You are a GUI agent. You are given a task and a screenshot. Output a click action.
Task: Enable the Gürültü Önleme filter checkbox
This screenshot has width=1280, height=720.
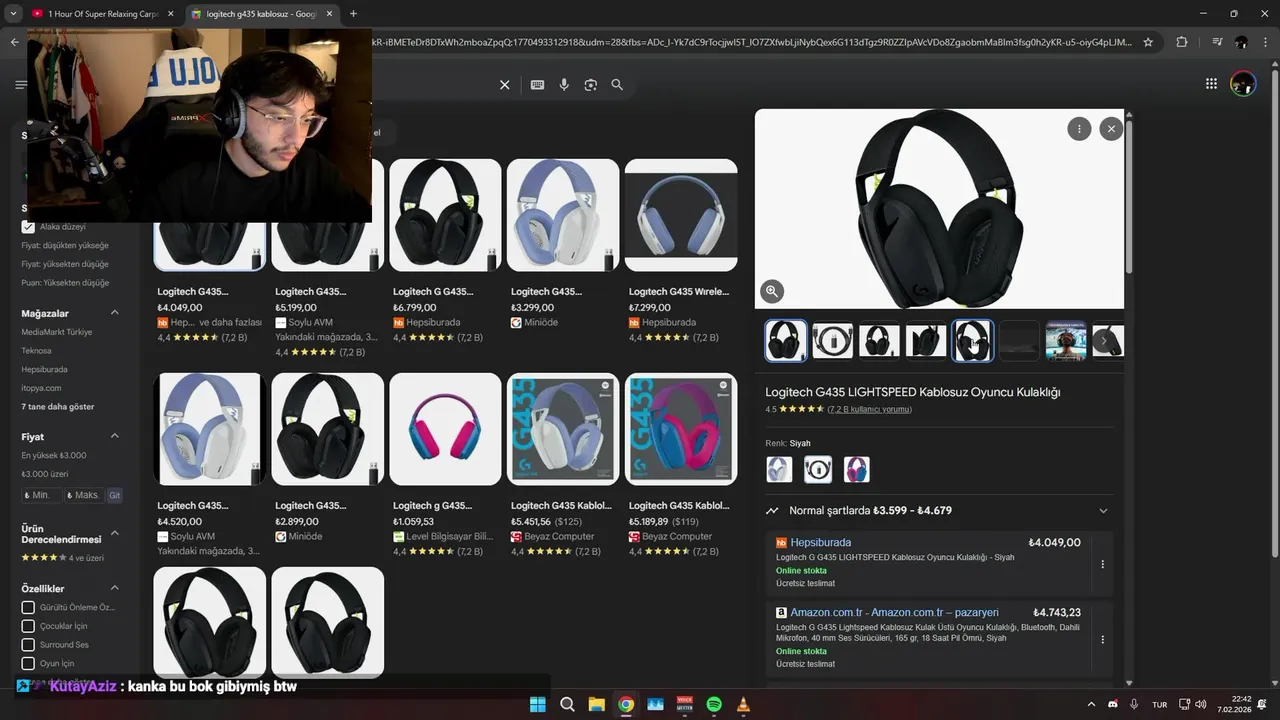(x=28, y=607)
